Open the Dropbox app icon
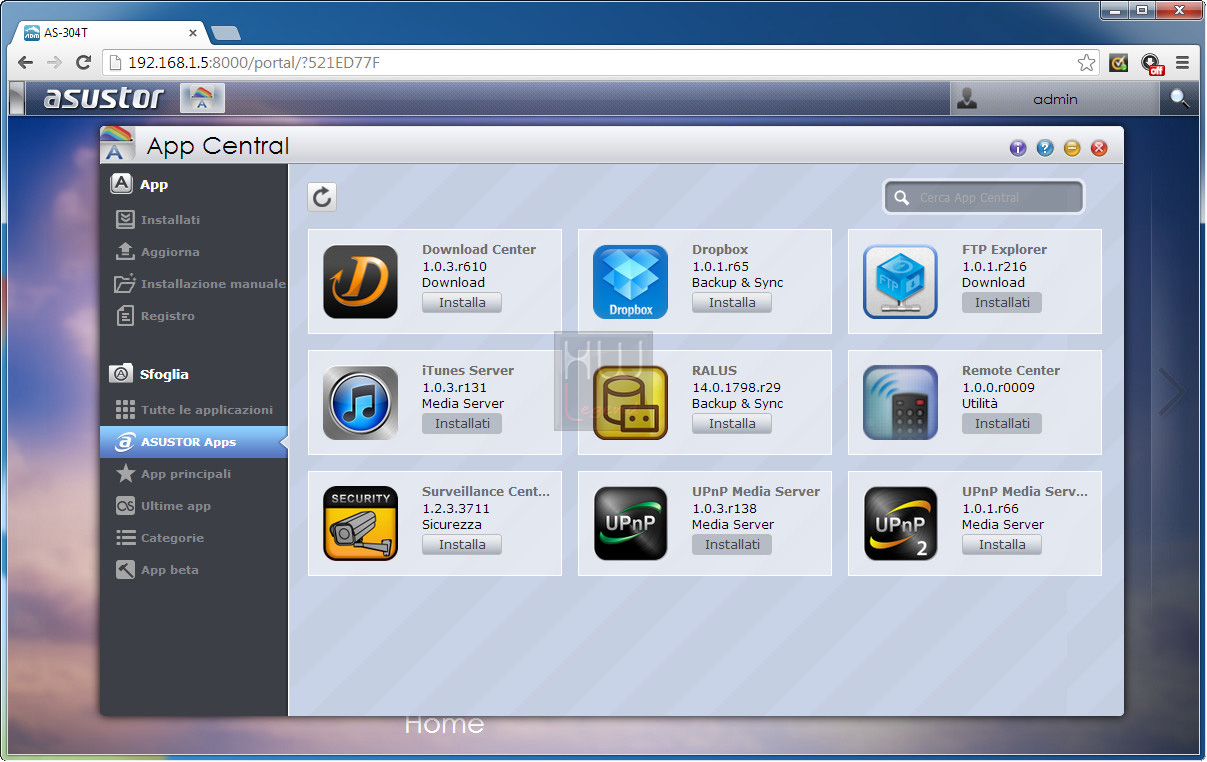 [630, 282]
